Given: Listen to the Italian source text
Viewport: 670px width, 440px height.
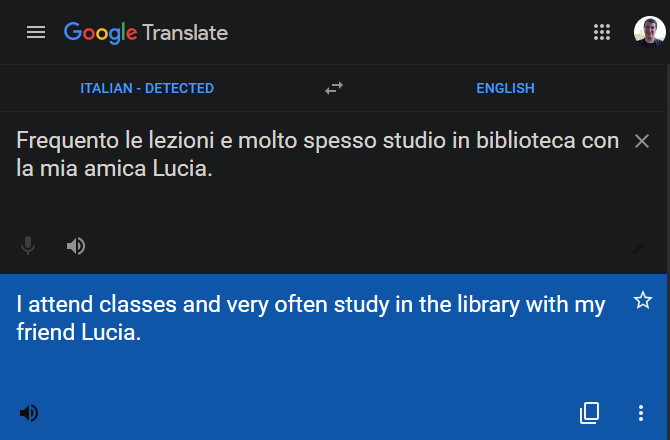Looking at the screenshot, I should coord(76,246).
